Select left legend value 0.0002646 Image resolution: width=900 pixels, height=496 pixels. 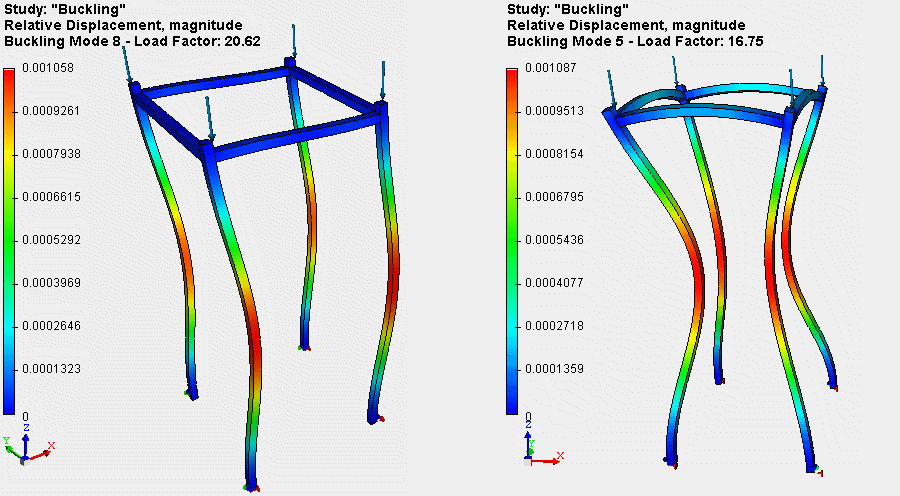(x=51, y=326)
